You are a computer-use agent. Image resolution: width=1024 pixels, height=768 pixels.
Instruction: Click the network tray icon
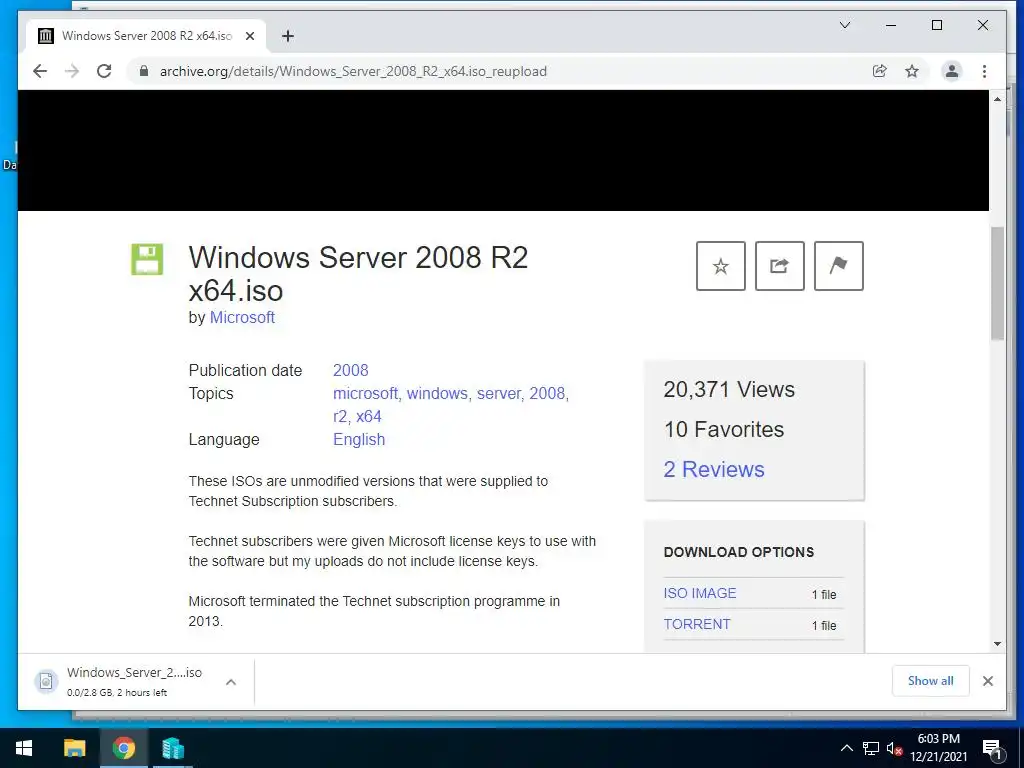(871, 748)
